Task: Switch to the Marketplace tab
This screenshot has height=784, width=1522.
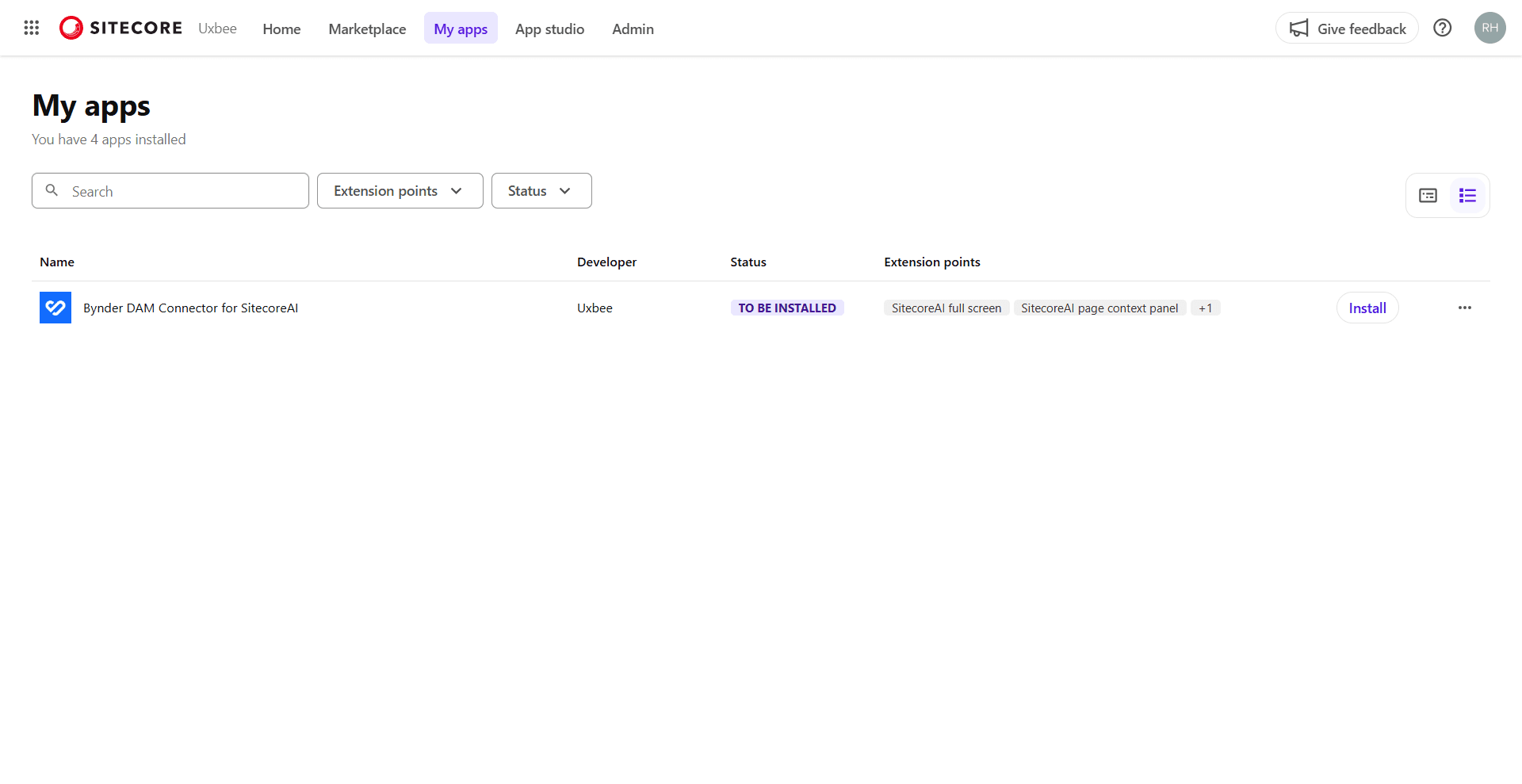Action: pyautogui.click(x=367, y=29)
